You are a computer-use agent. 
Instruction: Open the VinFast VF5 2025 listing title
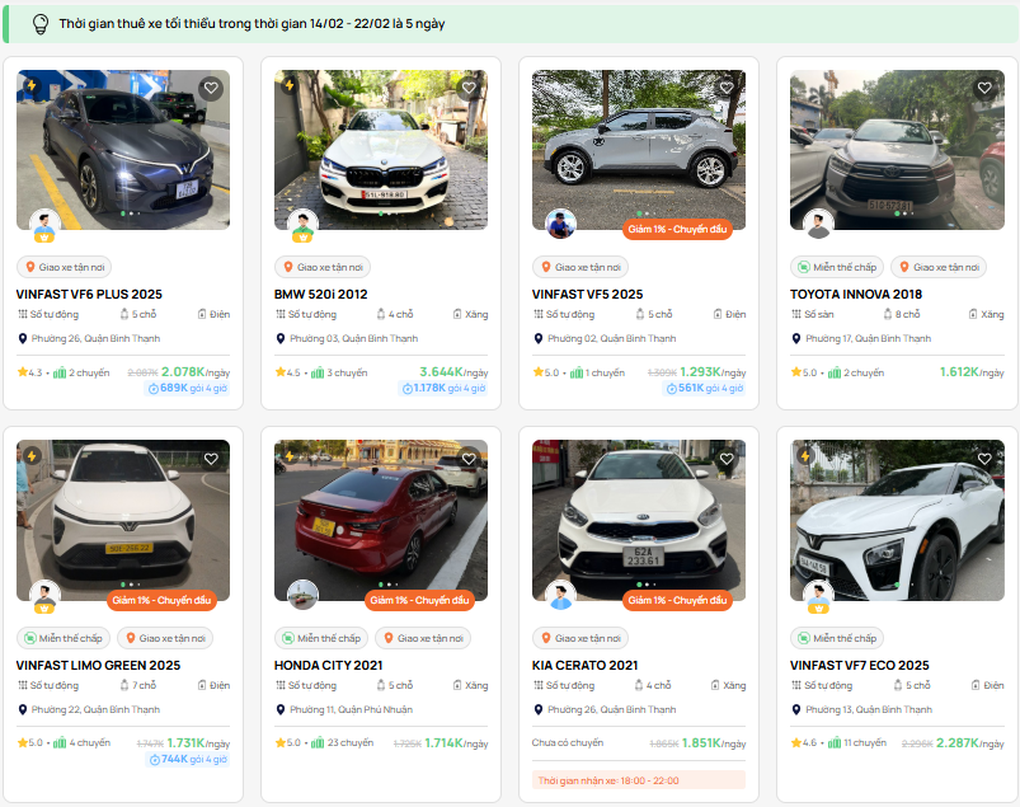587,294
